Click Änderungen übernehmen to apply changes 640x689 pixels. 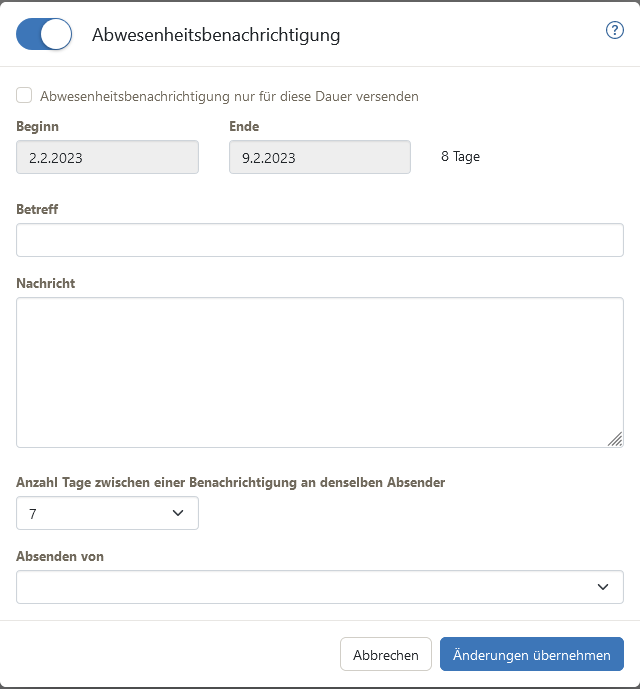tap(531, 654)
